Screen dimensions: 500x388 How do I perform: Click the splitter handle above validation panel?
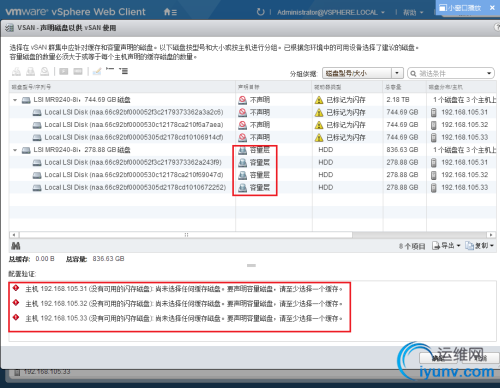pos(251,266)
